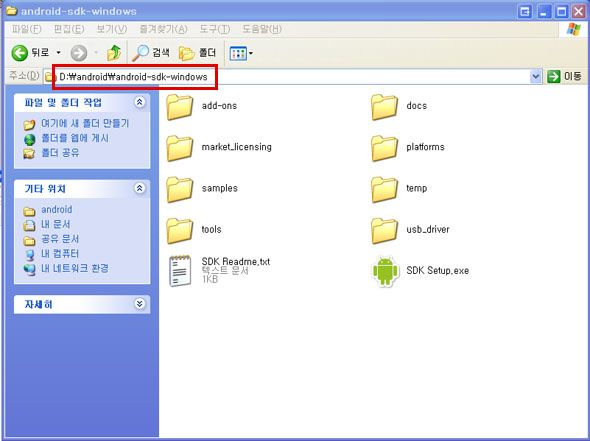Click the add-ons folder name
Image resolution: width=590 pixels, height=441 pixels.
(219, 105)
